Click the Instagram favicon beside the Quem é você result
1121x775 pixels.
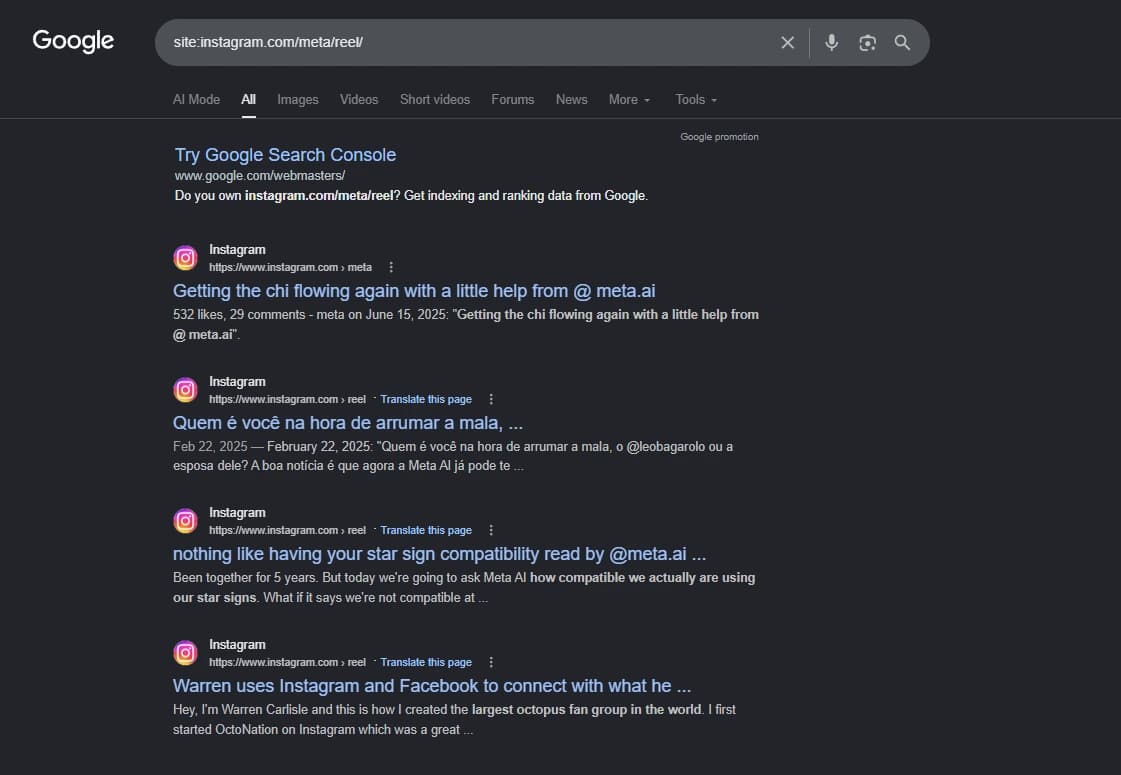point(185,390)
